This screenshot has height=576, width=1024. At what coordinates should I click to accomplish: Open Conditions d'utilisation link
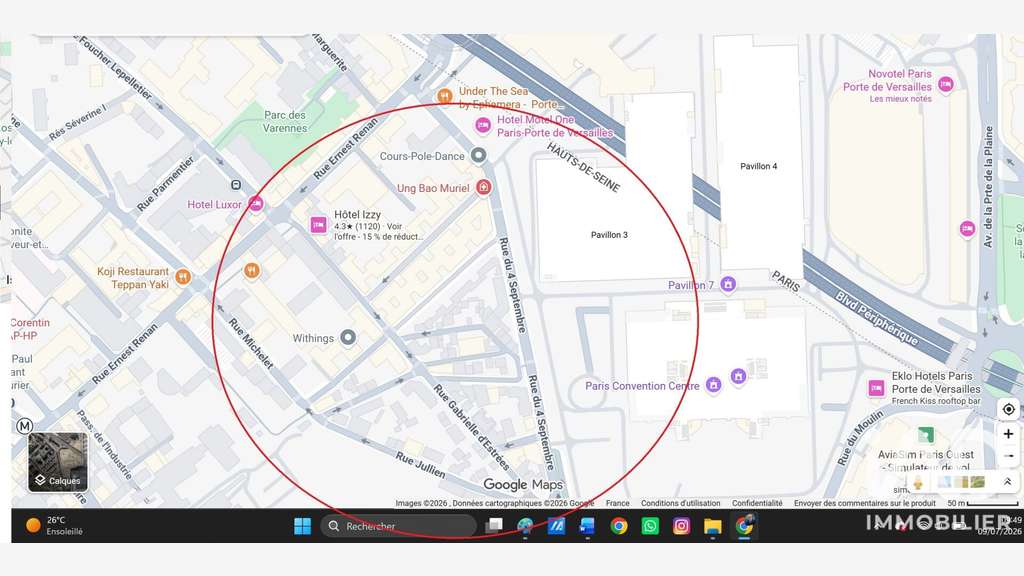(680, 504)
